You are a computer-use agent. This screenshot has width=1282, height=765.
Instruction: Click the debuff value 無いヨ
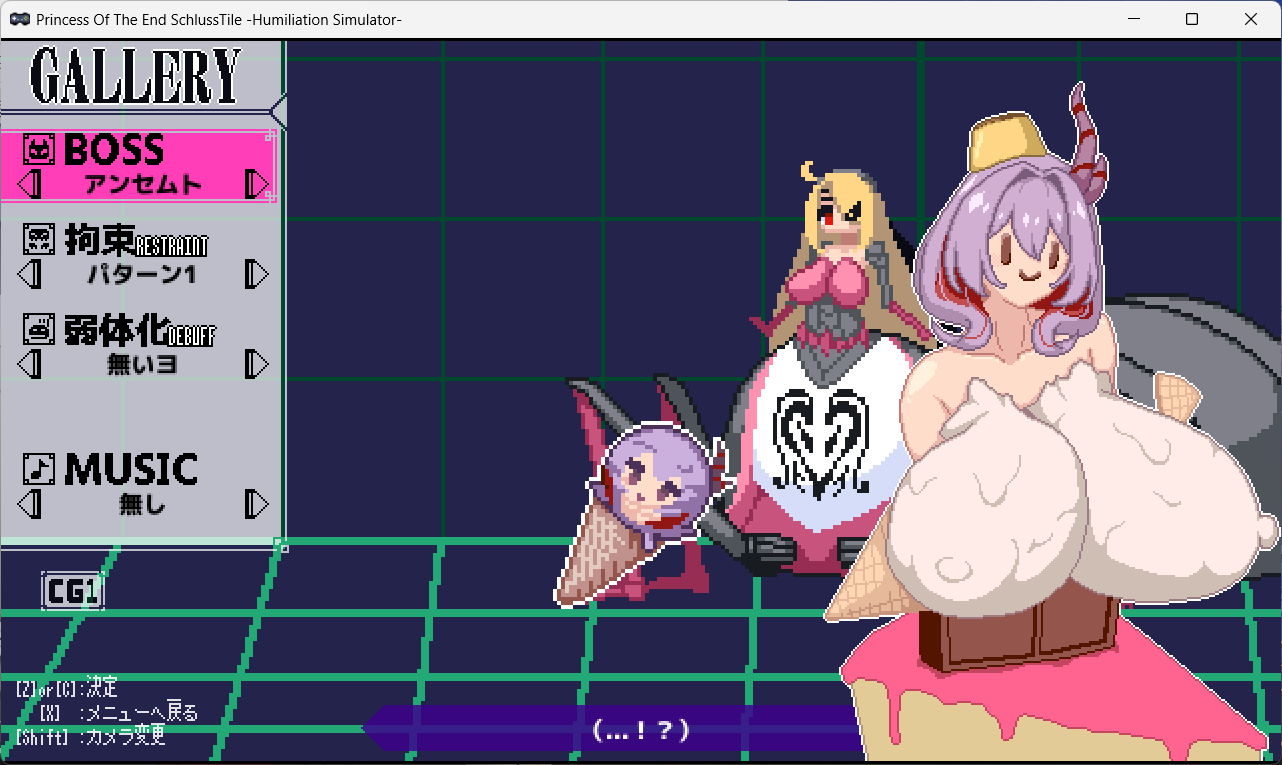[x=142, y=364]
